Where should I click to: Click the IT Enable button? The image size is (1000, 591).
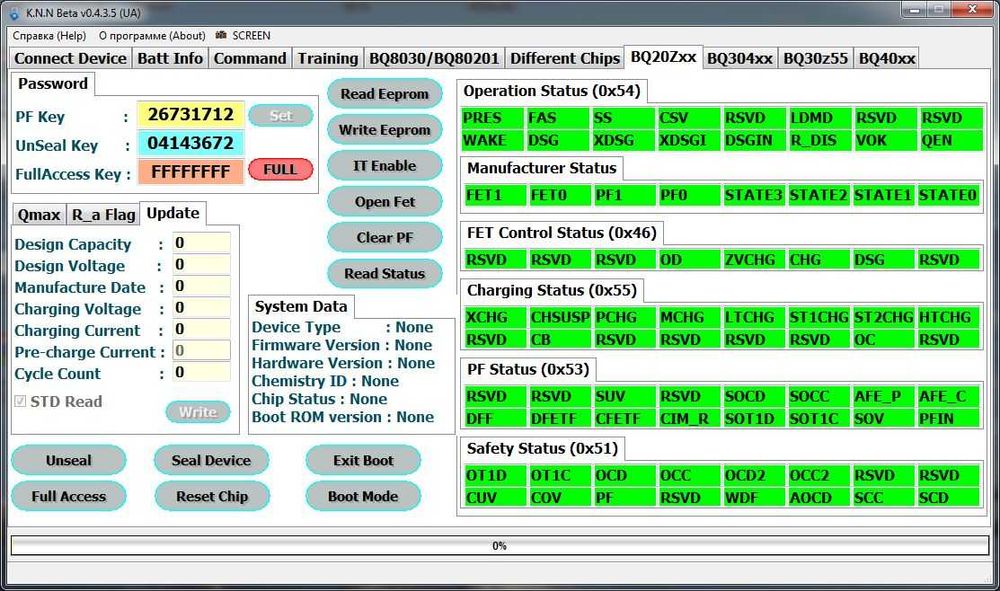pos(385,166)
